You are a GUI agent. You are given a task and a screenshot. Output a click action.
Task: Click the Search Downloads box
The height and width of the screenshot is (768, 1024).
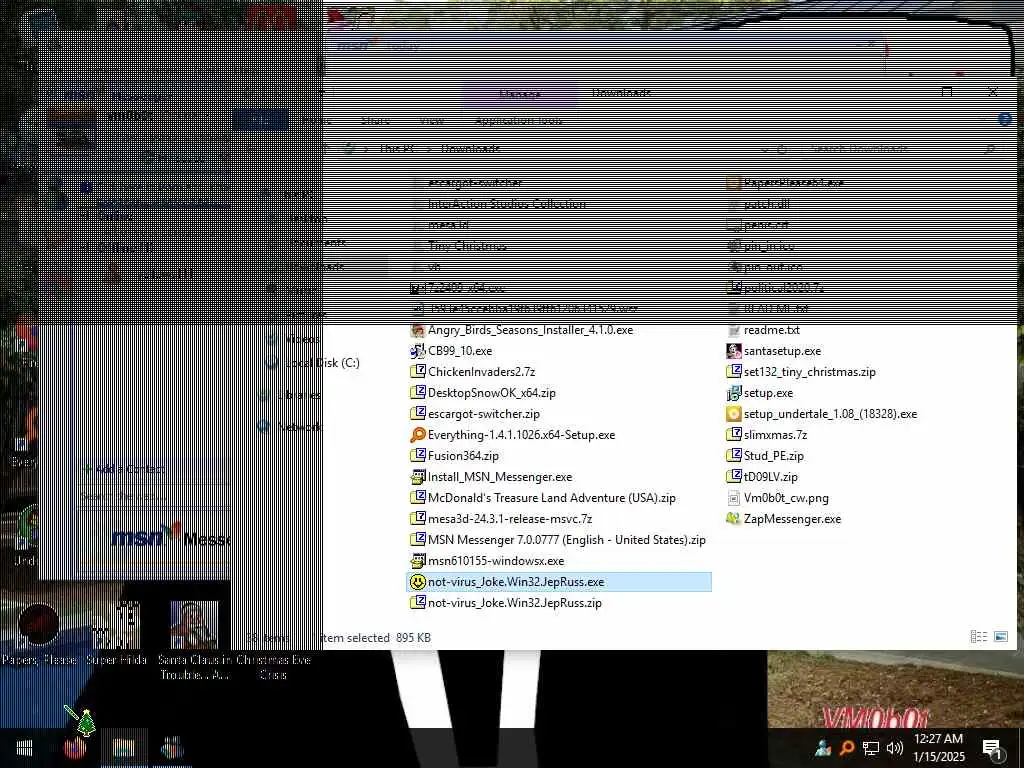pyautogui.click(x=901, y=149)
